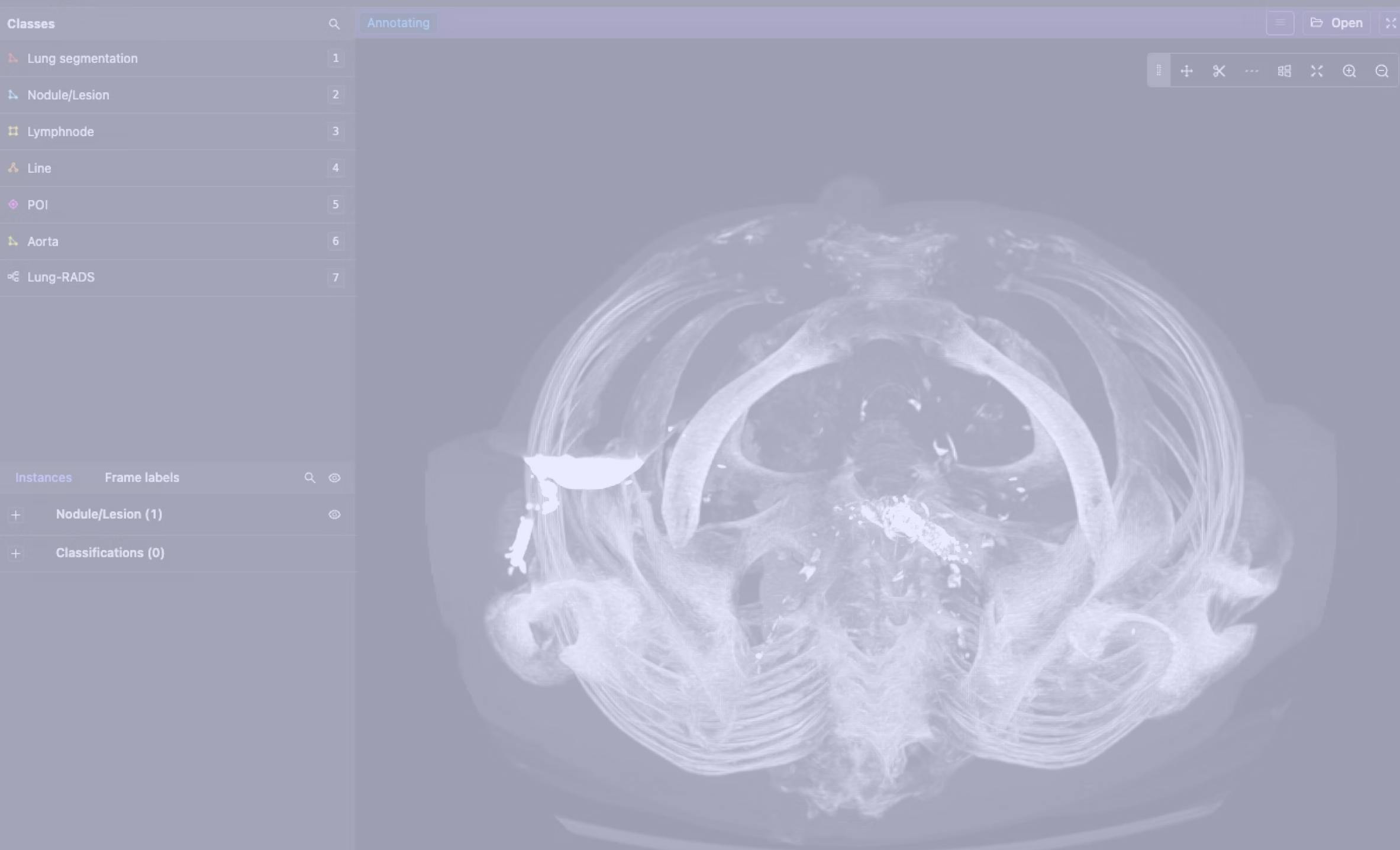Click the Lung segmentation polygon icon
Viewport: 1400px width, 850px height.
pos(13,58)
